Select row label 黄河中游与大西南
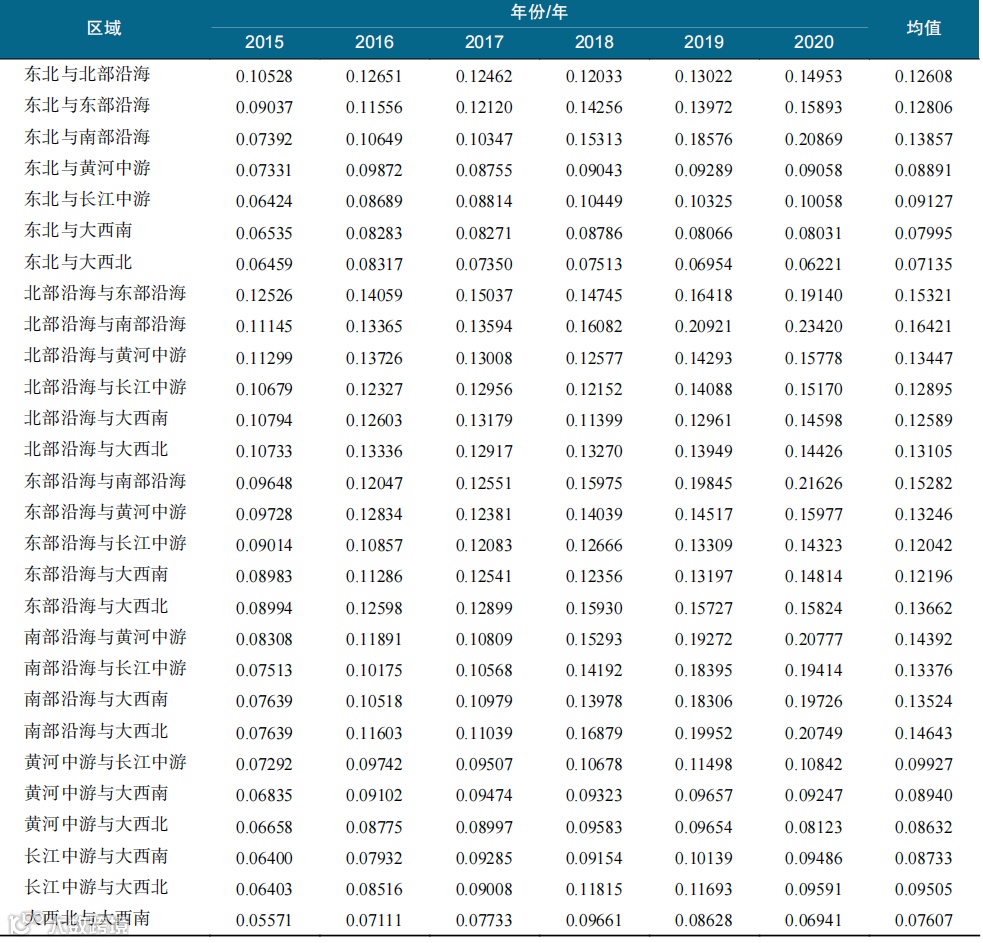 [x=97, y=793]
